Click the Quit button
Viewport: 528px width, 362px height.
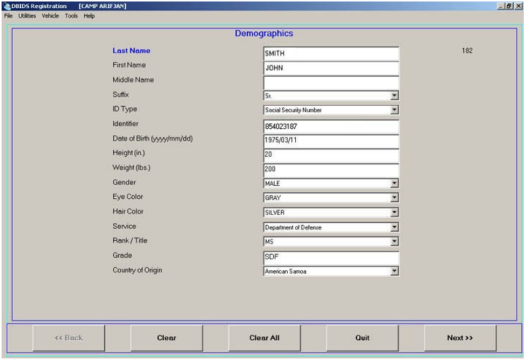362,338
